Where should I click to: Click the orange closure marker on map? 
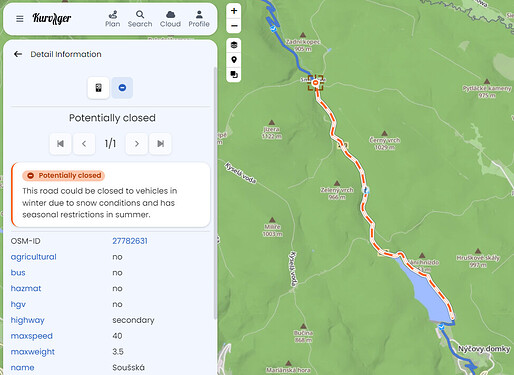tap(315, 83)
